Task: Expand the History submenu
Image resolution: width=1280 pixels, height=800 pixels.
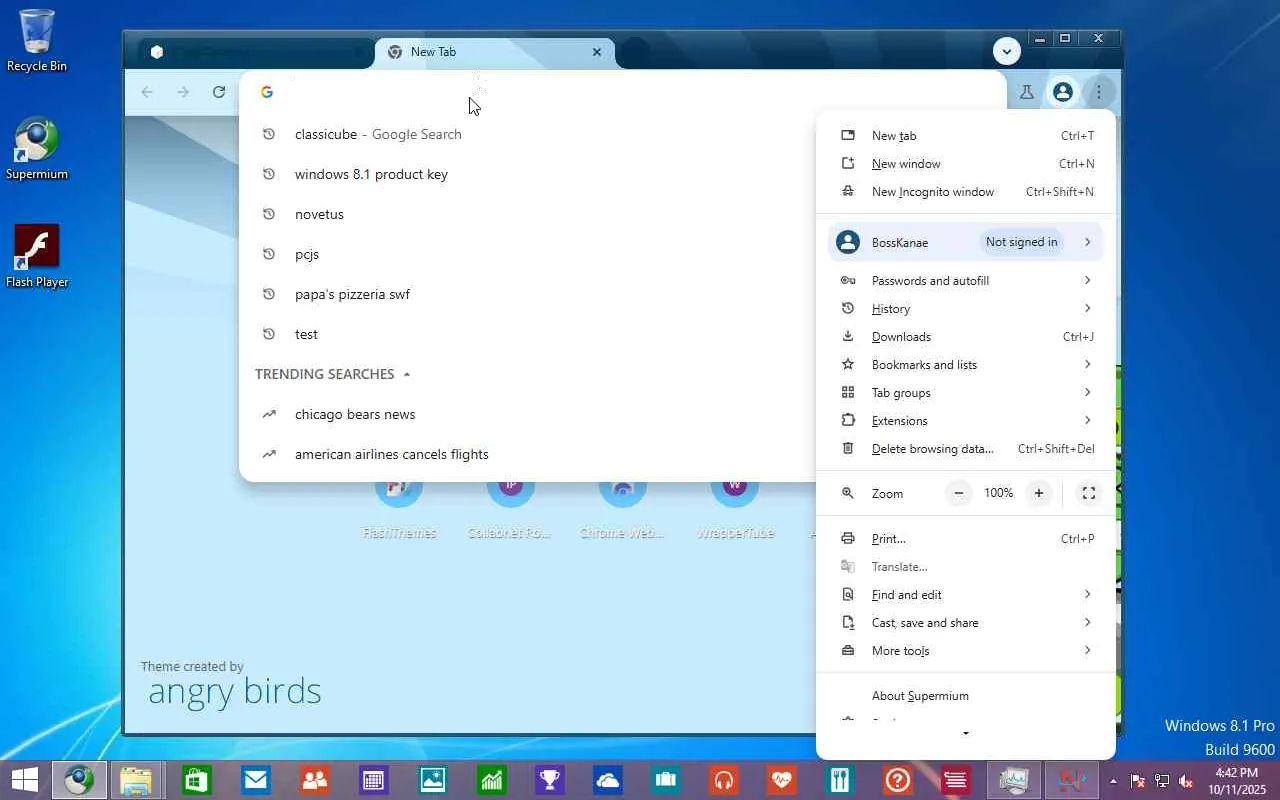Action: pos(966,309)
